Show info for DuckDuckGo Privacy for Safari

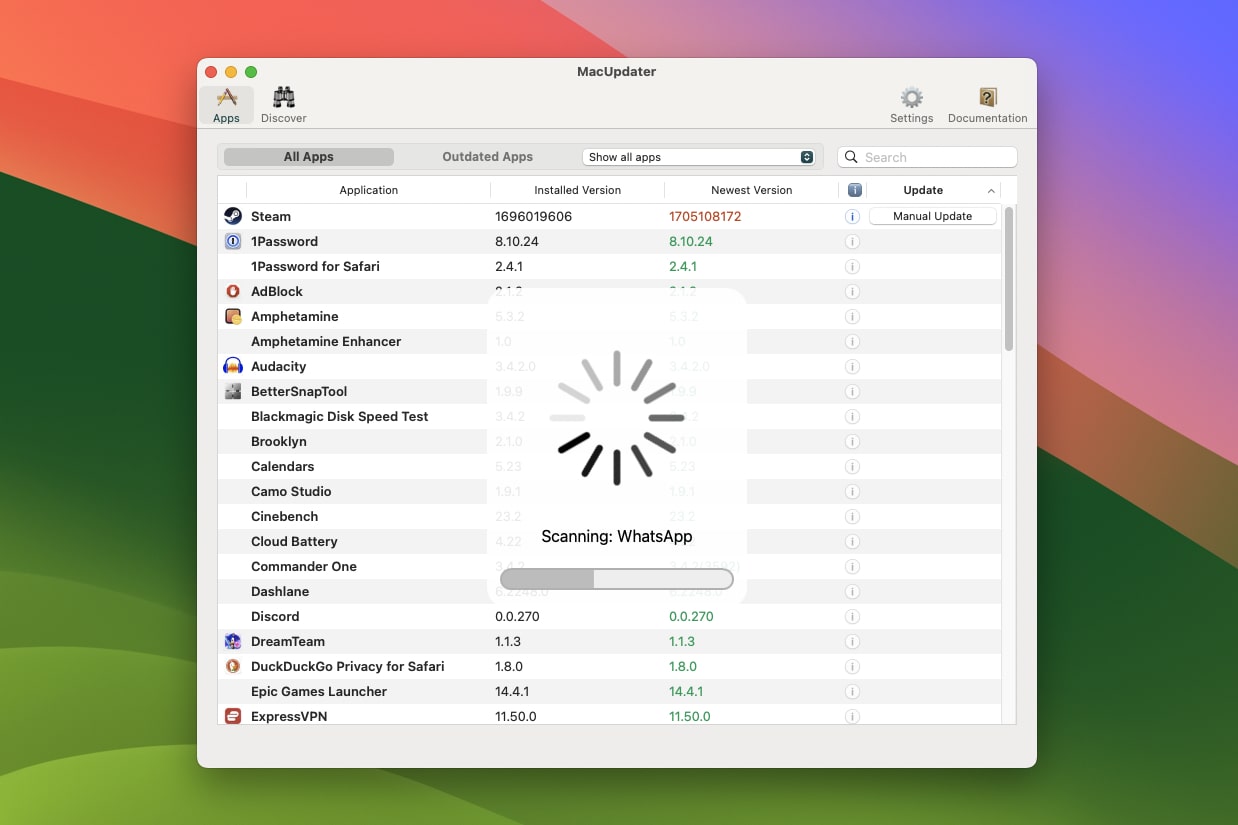point(853,666)
